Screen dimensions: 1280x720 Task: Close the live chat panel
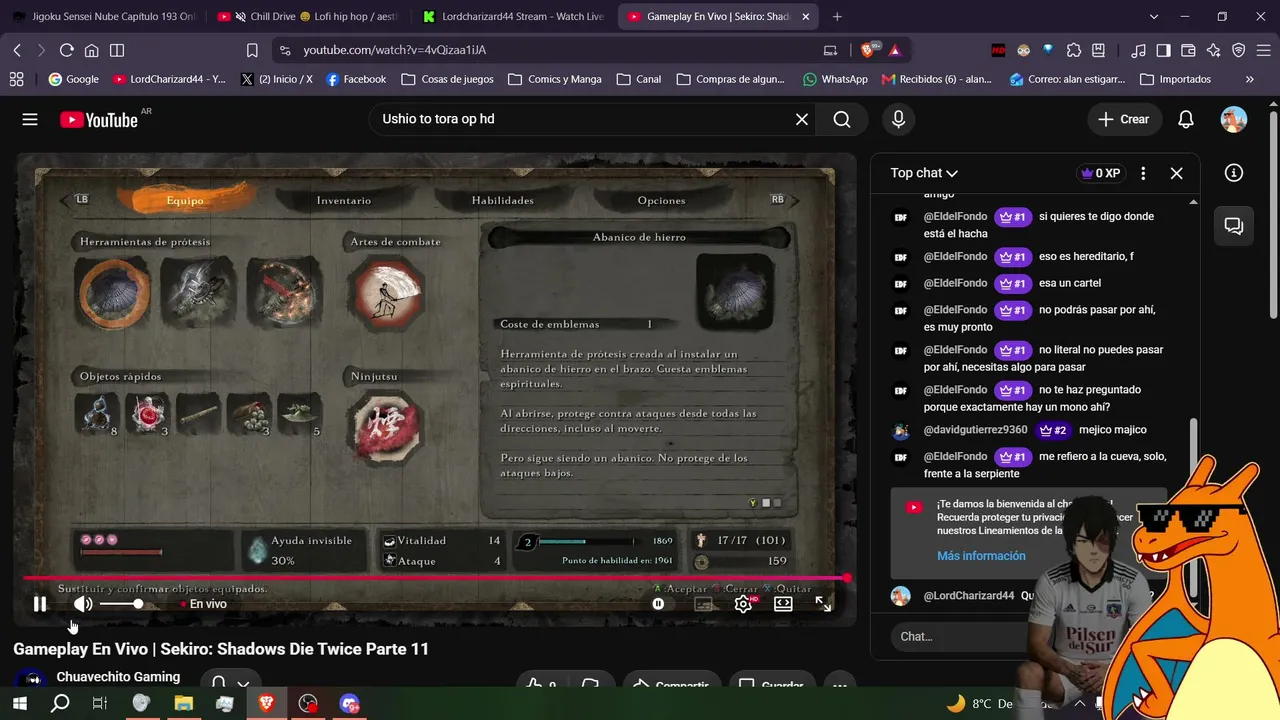click(x=1176, y=173)
